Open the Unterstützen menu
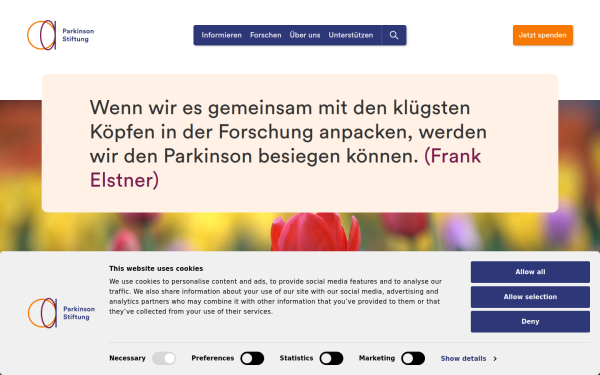600x375 pixels. coord(351,35)
